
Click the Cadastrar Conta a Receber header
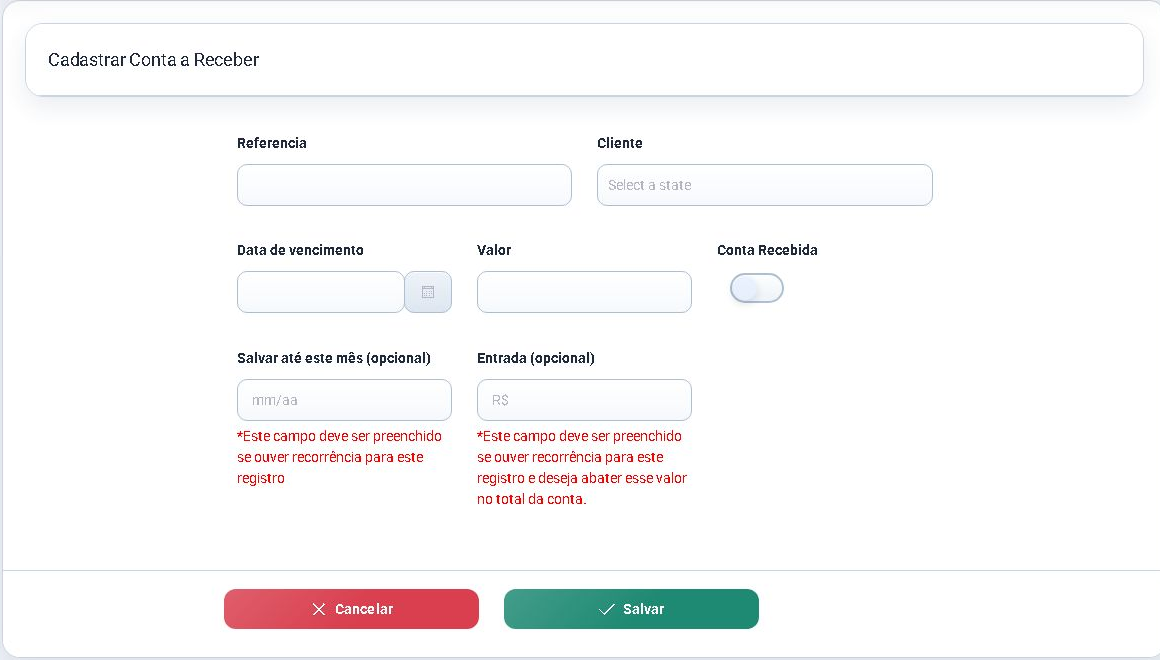pyautogui.click(x=153, y=60)
